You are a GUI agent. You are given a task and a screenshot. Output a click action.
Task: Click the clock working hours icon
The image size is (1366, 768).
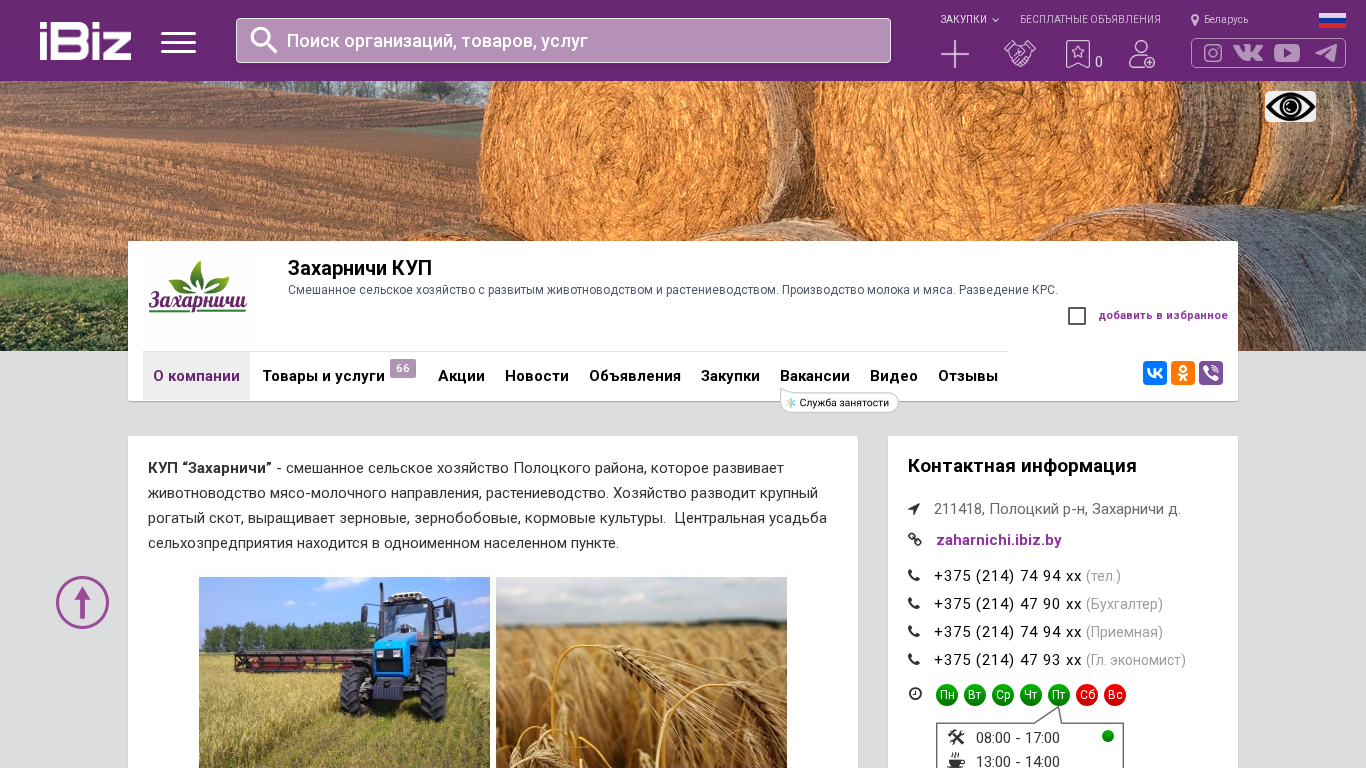[x=915, y=694]
